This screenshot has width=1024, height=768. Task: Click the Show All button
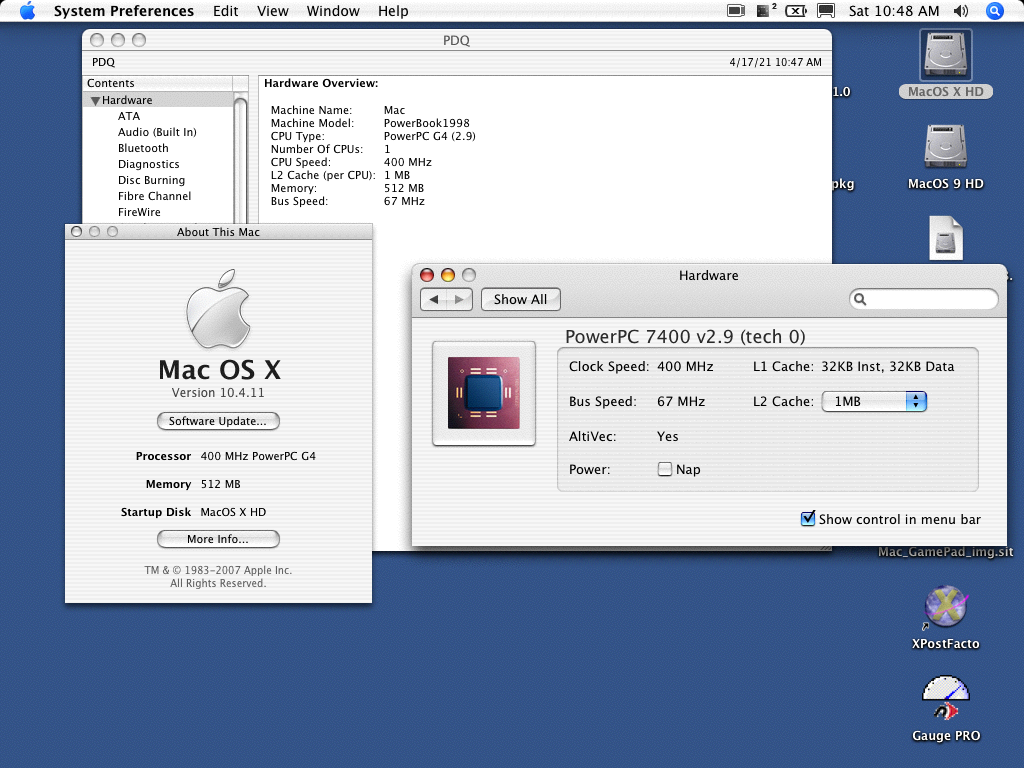[x=520, y=299]
